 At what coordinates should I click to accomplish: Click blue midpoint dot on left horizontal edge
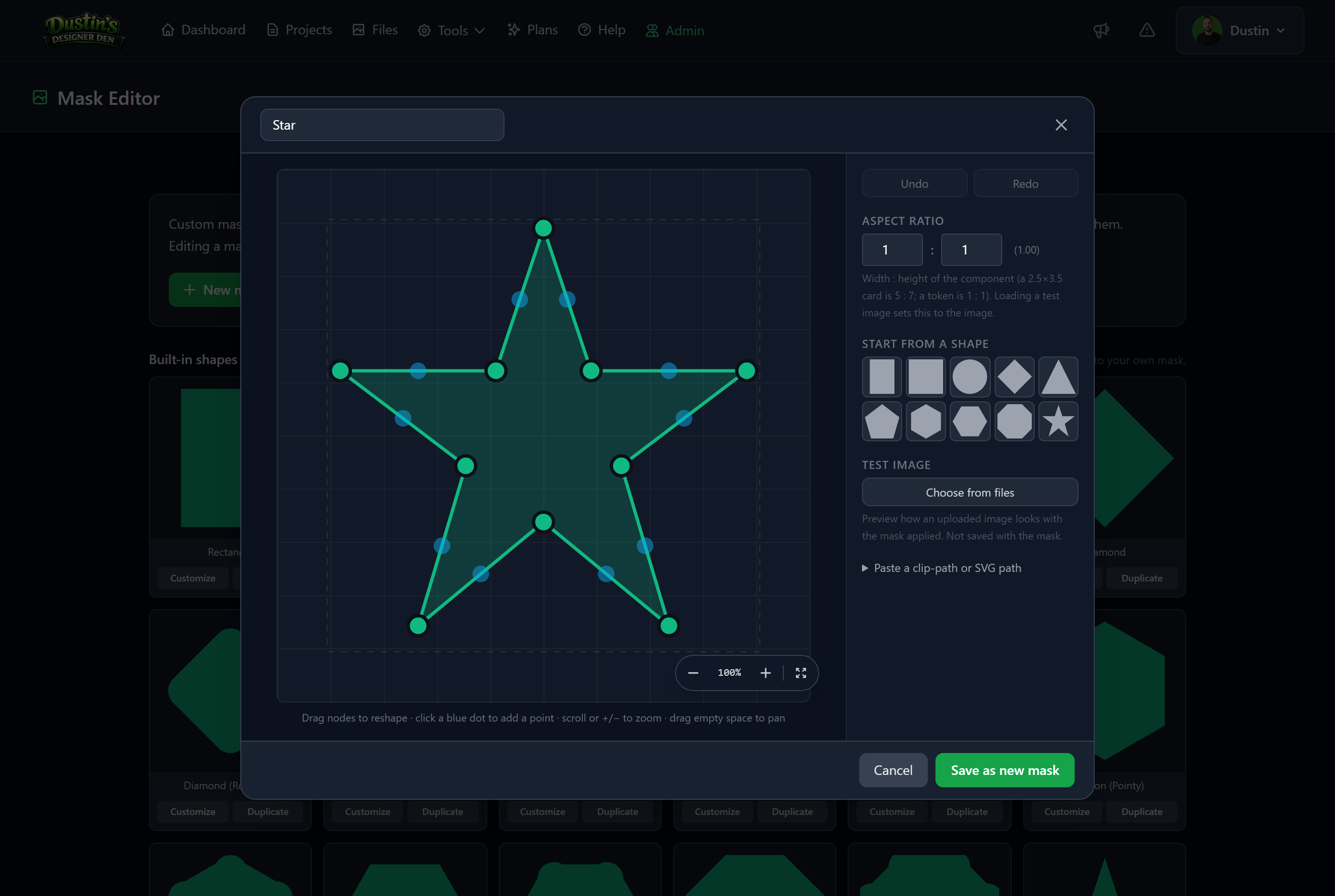[x=418, y=371]
